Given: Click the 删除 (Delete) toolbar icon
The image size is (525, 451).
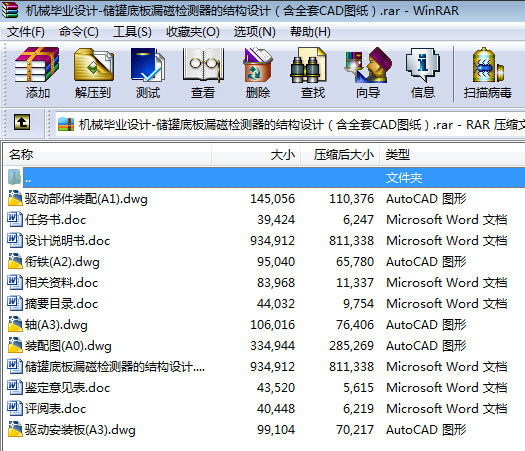Looking at the screenshot, I should point(257,65).
